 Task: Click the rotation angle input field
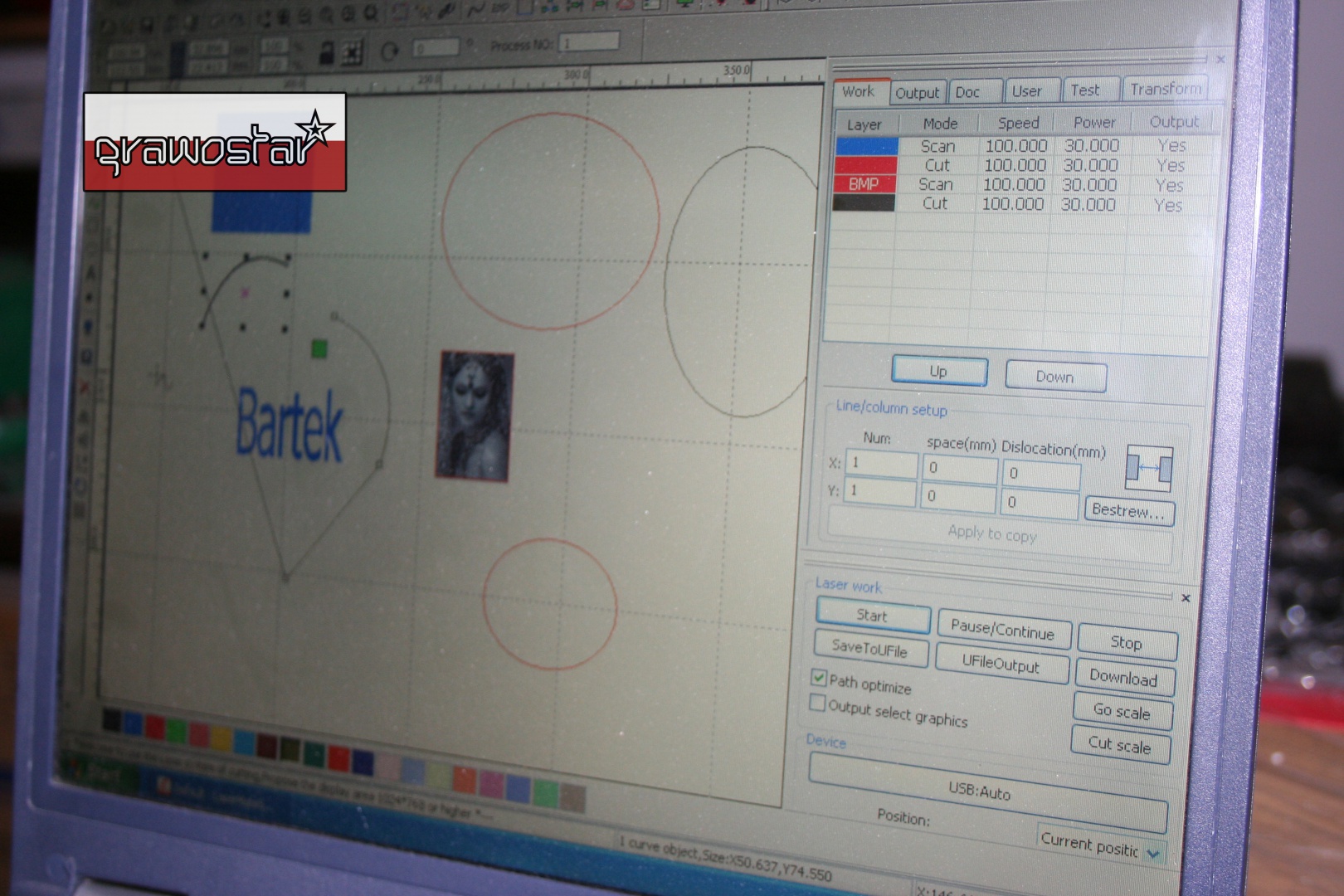[436, 48]
